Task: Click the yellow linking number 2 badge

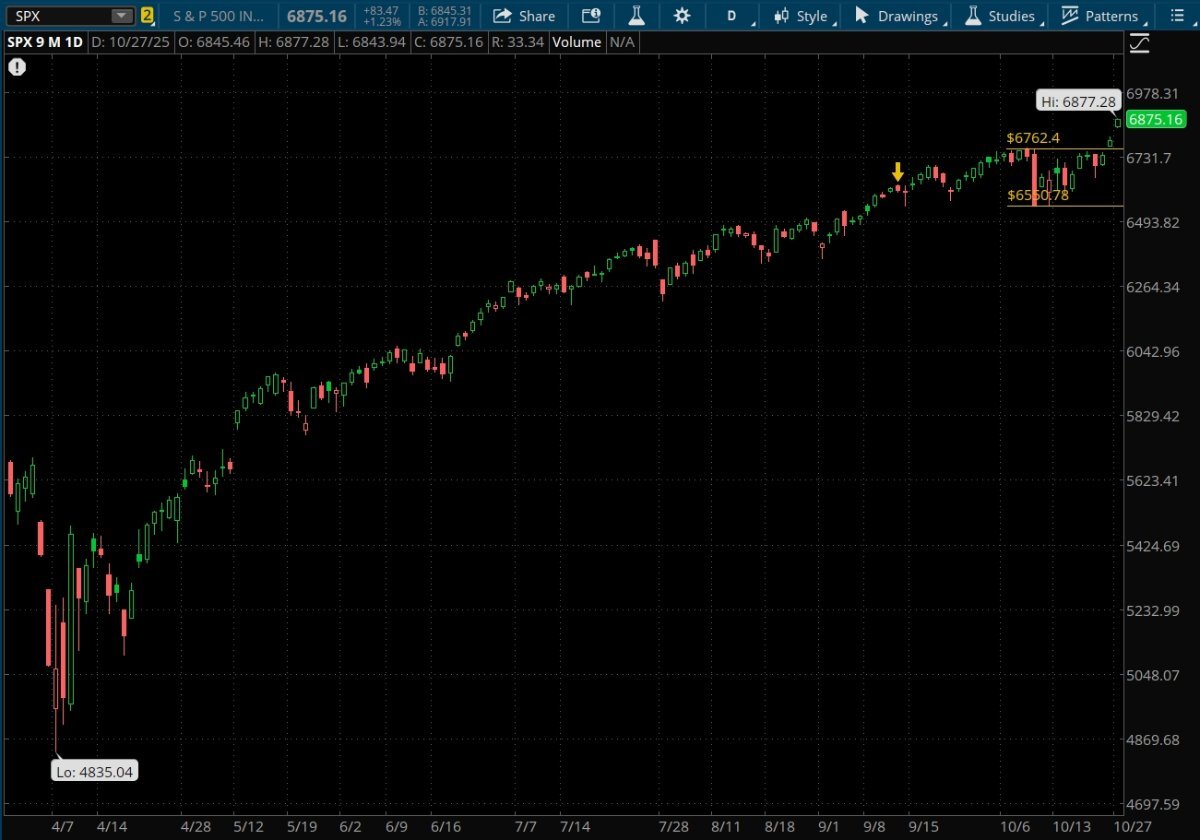Action: (147, 16)
